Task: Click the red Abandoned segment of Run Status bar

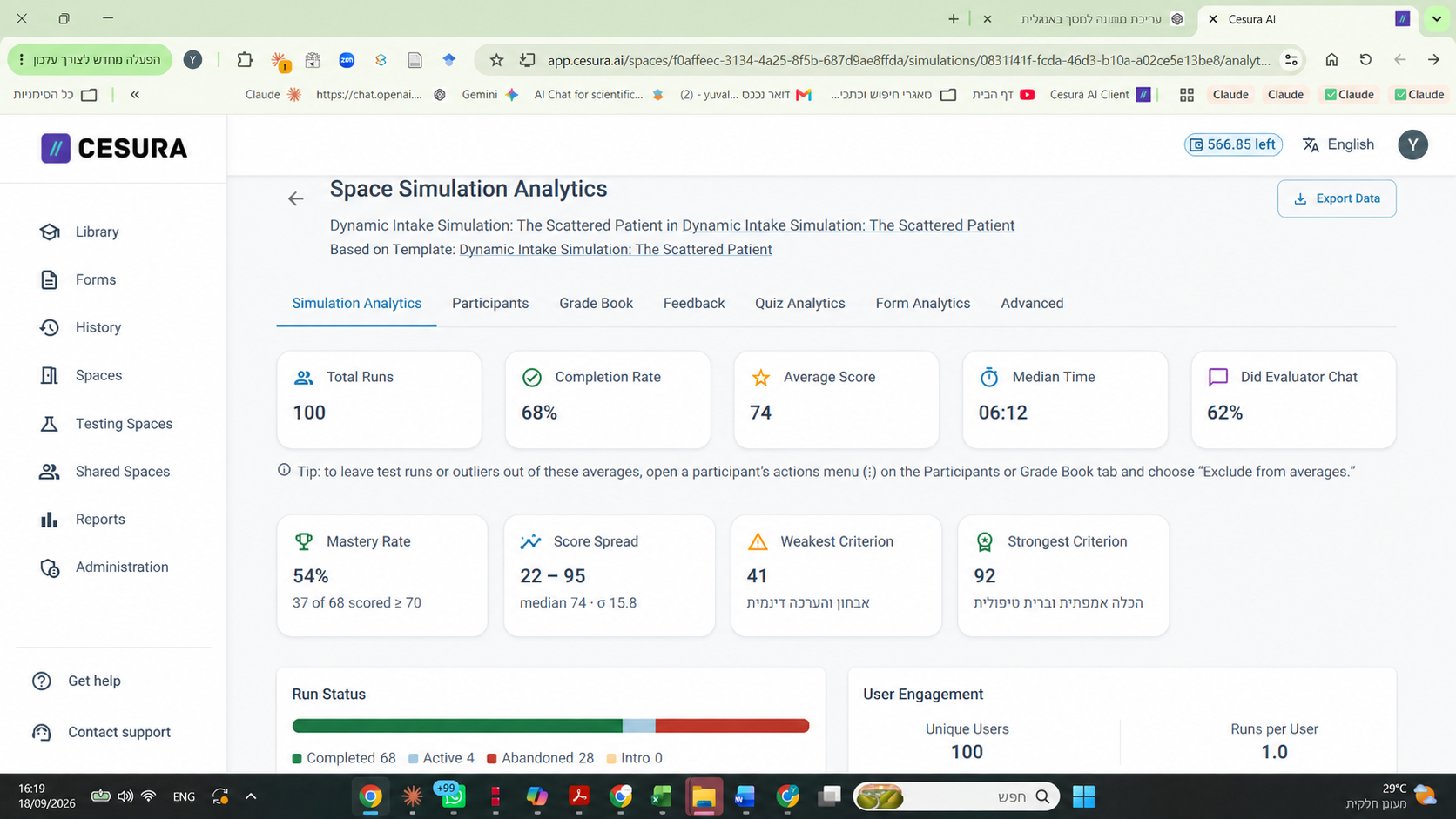Action: tap(732, 726)
